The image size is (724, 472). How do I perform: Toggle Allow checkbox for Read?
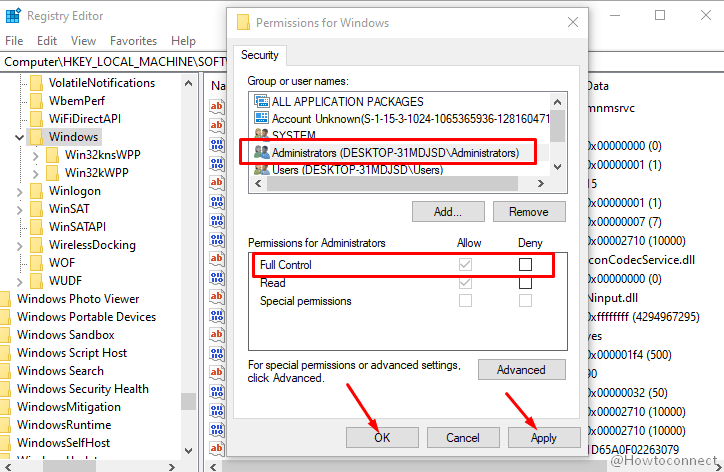[465, 283]
